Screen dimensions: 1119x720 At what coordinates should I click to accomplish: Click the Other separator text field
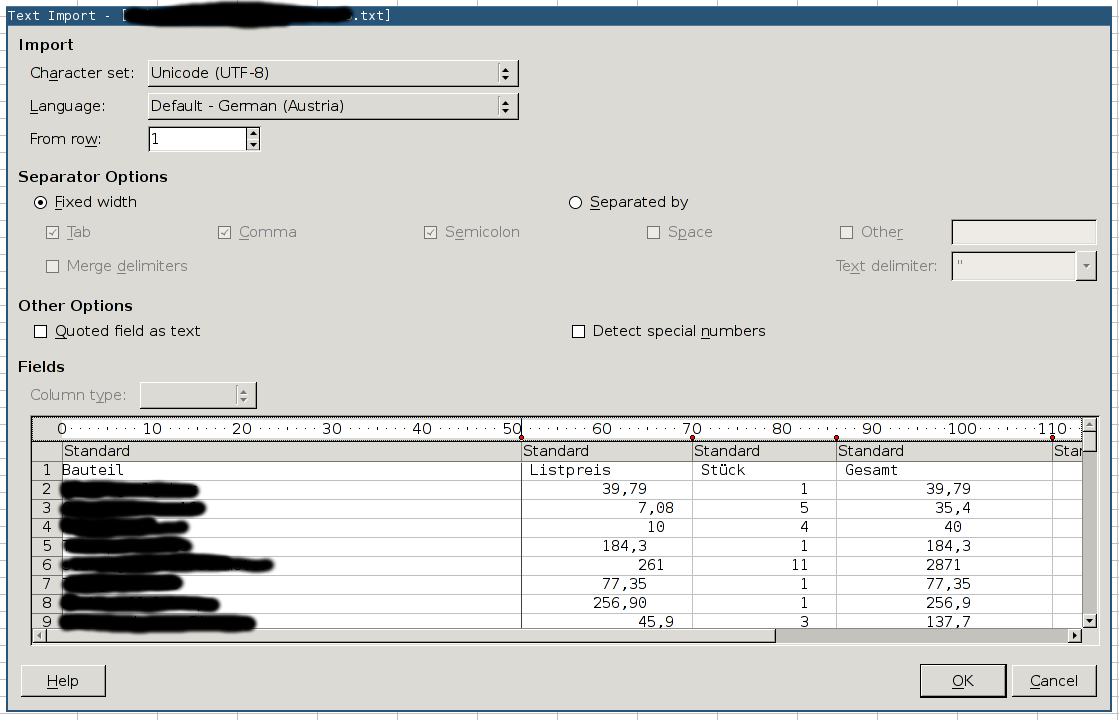click(x=1023, y=233)
